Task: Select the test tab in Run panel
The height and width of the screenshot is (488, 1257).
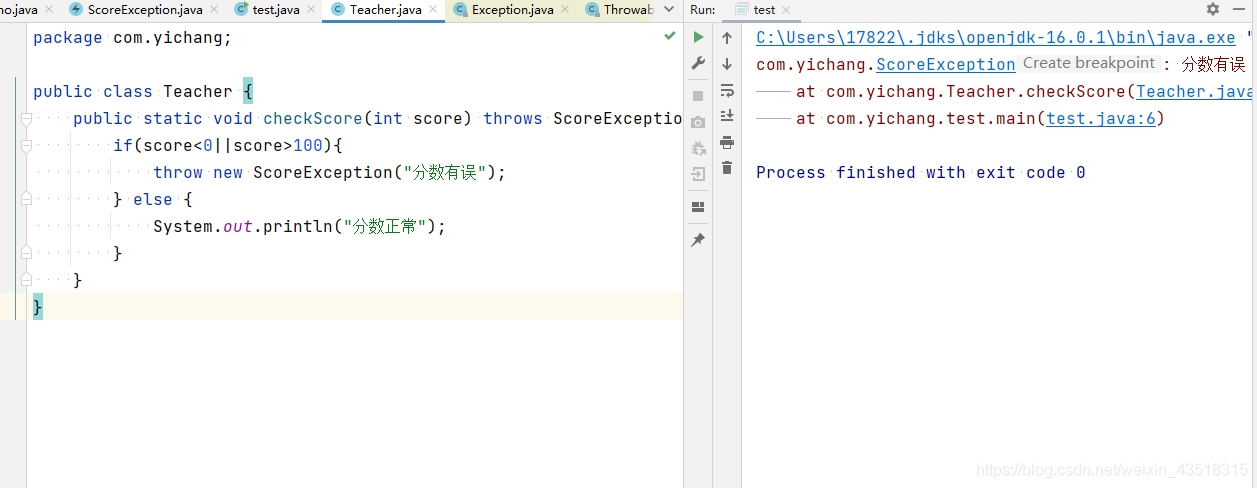Action: (x=764, y=10)
